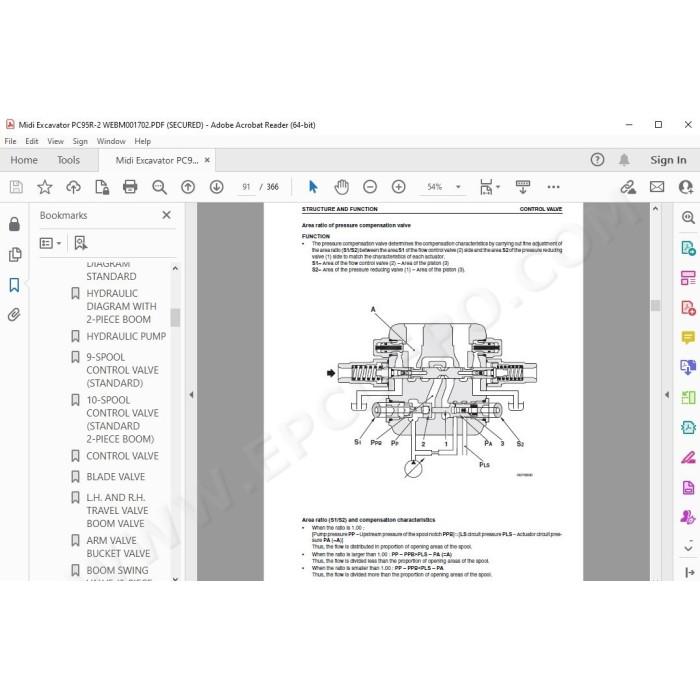Open the fit page view options
This screenshot has width=700, height=700.
tap(490, 187)
